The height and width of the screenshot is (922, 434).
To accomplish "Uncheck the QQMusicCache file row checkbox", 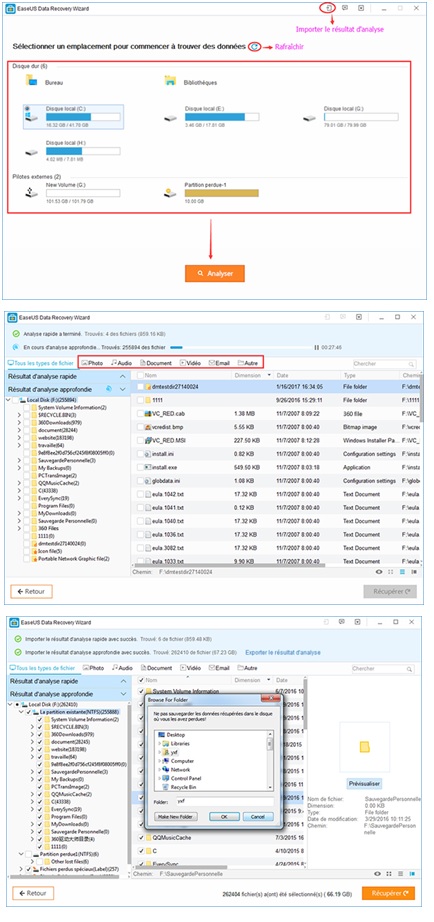I will (141, 836).
